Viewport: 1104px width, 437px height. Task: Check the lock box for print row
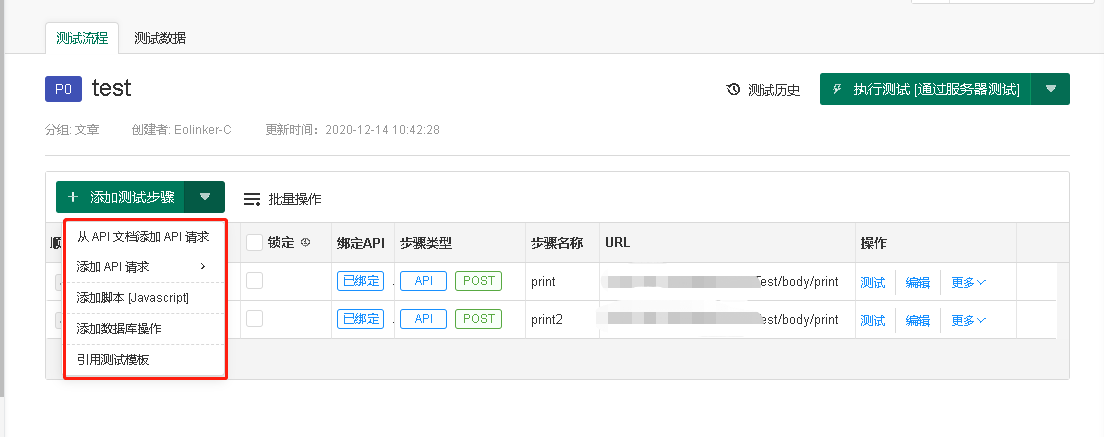pyautogui.click(x=254, y=281)
